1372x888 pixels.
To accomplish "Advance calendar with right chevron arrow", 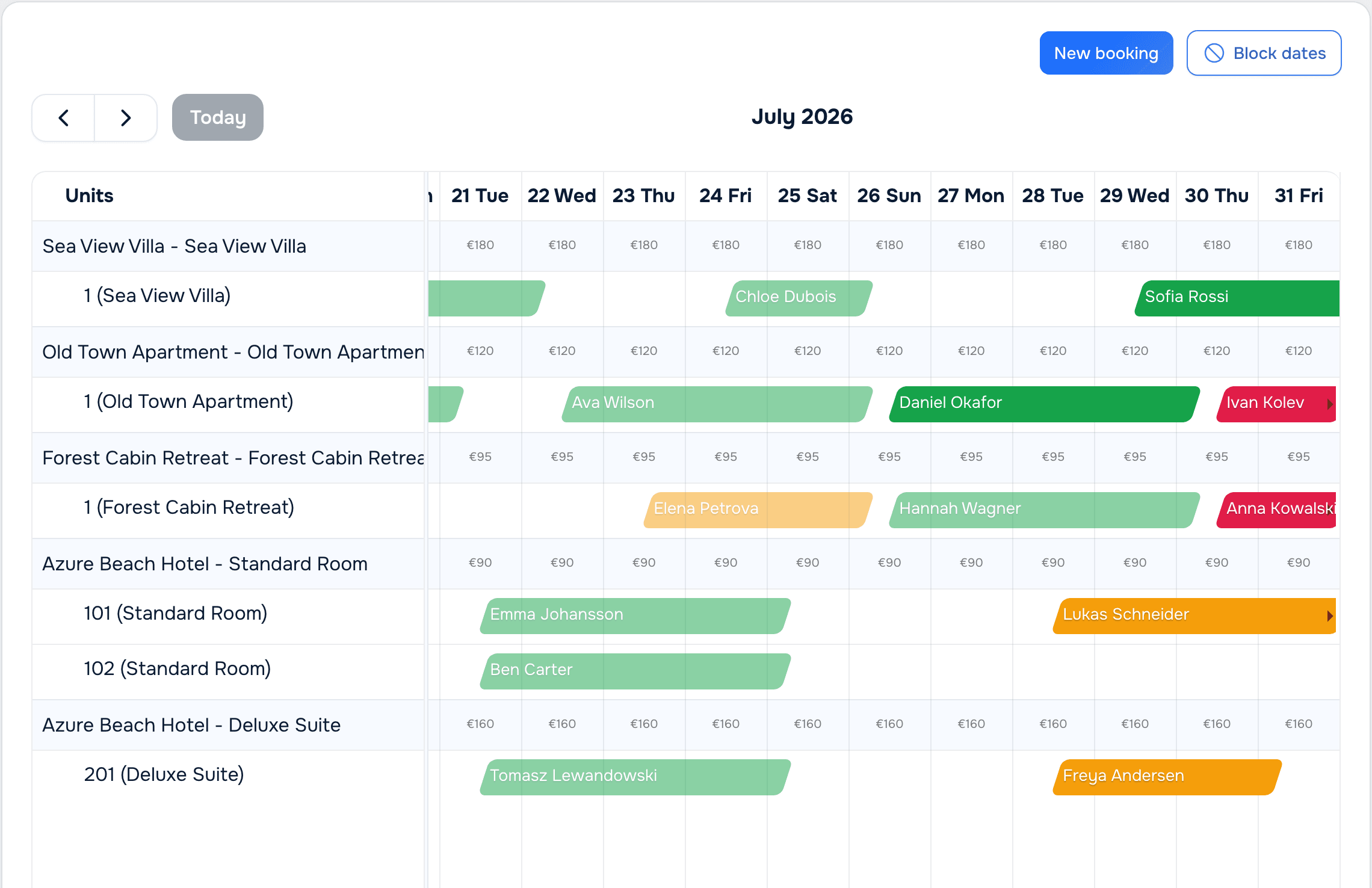I will (x=126, y=117).
